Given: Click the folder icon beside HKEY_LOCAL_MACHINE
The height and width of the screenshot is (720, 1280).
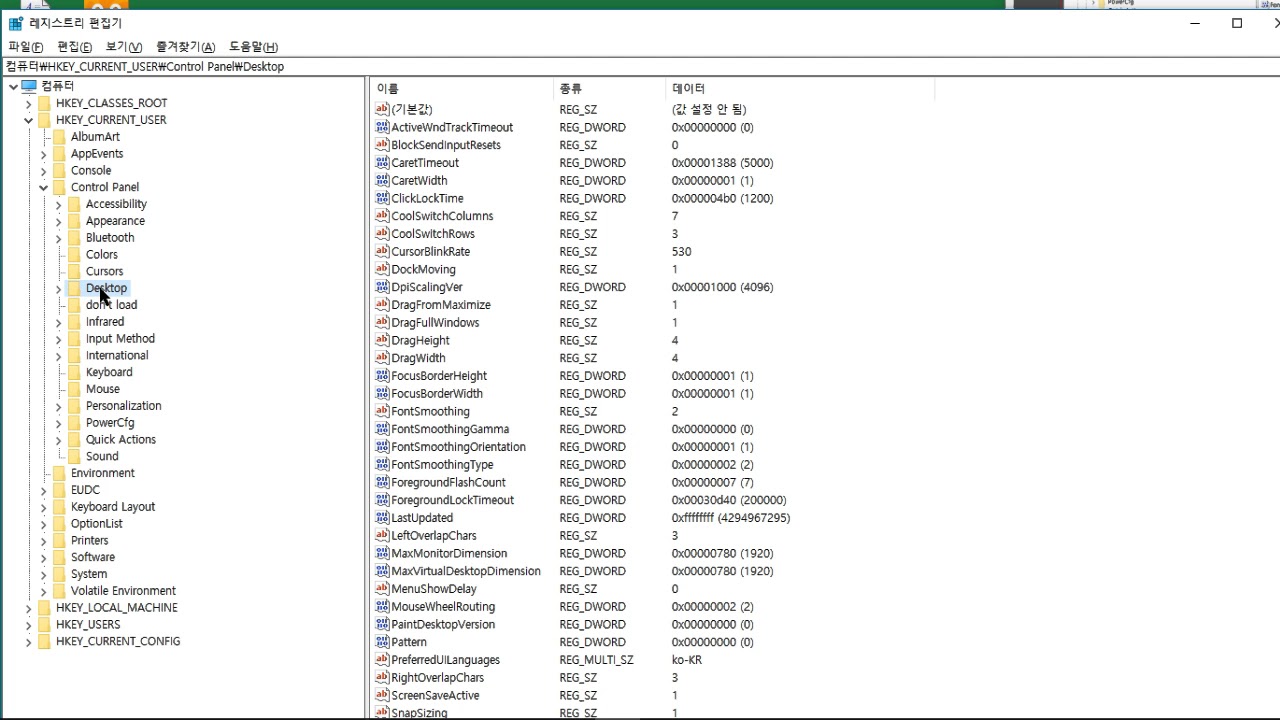Looking at the screenshot, I should (x=44, y=608).
